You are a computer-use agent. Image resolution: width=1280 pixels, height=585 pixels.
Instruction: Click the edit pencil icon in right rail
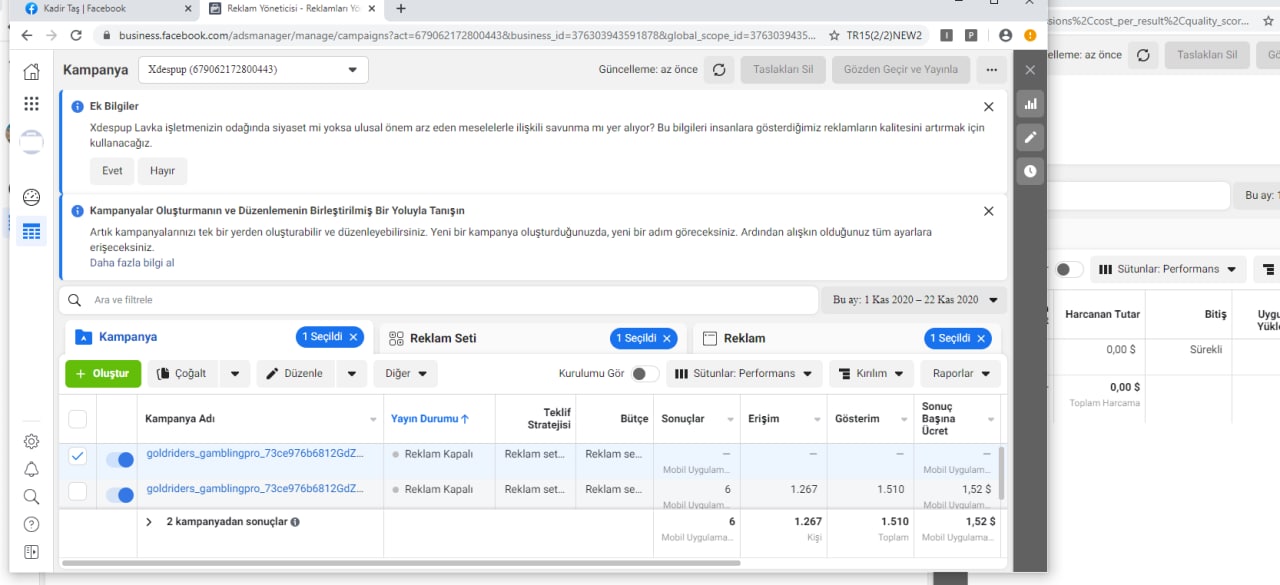1030,137
